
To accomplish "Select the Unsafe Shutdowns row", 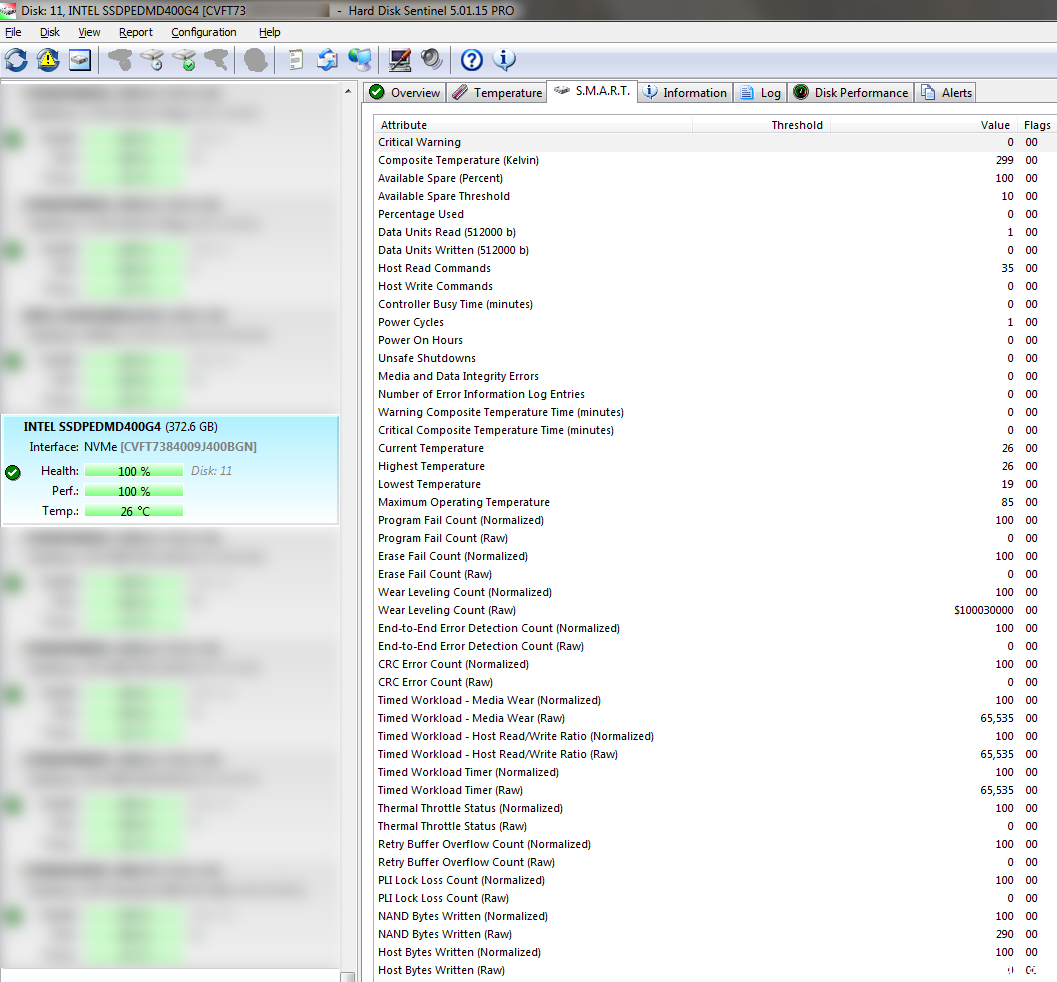I will 715,359.
